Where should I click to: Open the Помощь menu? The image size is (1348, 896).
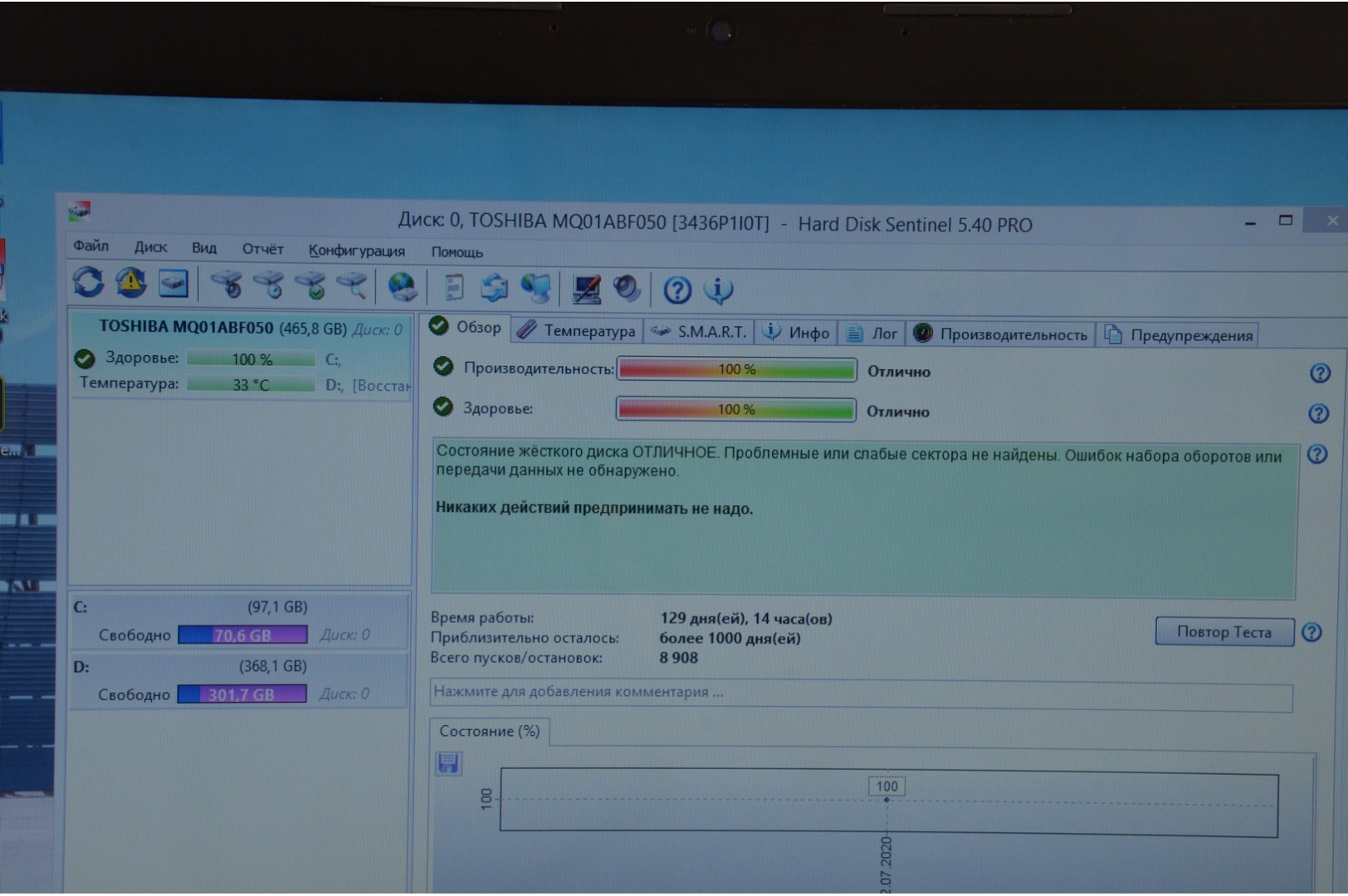point(457,252)
